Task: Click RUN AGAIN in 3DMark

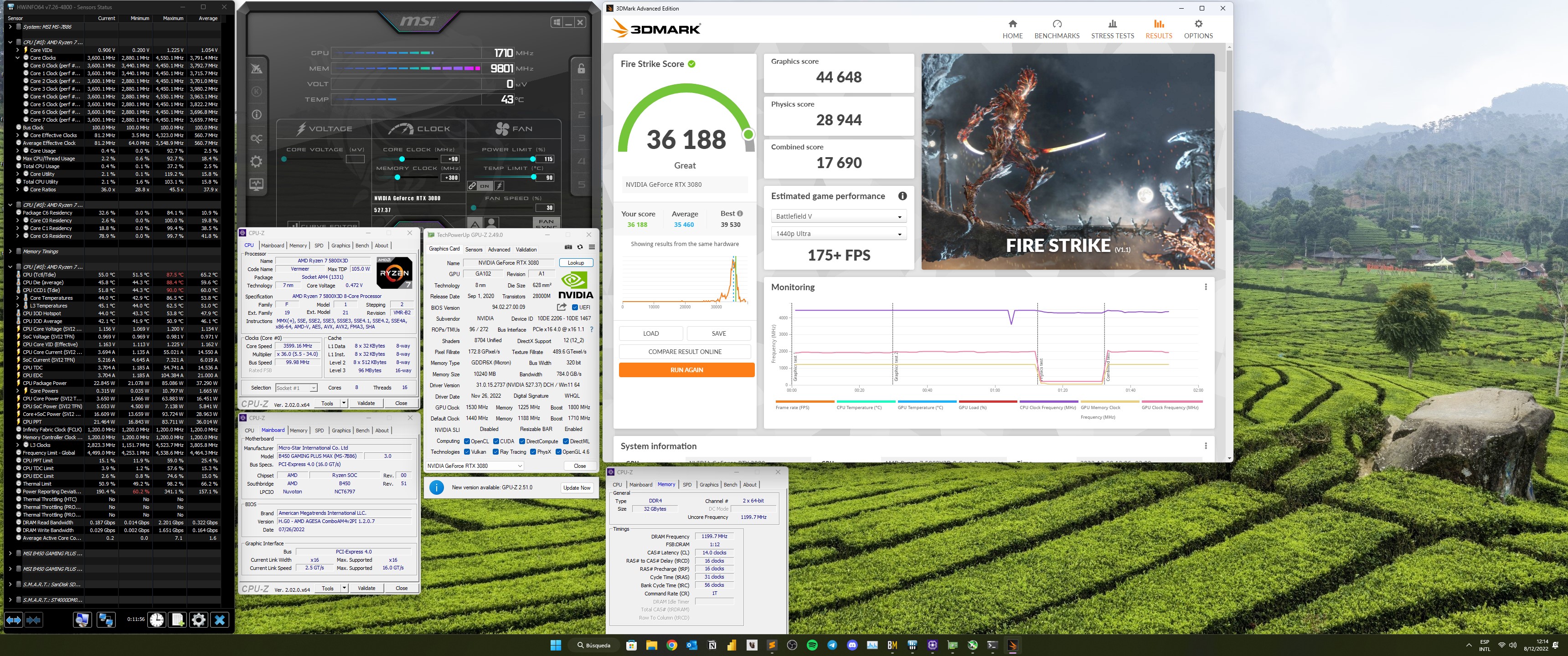Action: [686, 370]
